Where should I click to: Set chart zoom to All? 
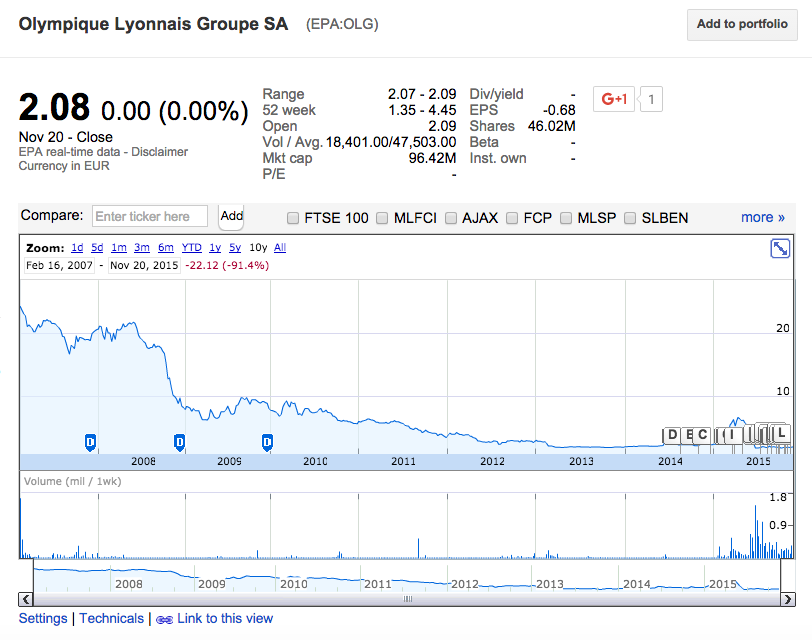click(x=280, y=248)
